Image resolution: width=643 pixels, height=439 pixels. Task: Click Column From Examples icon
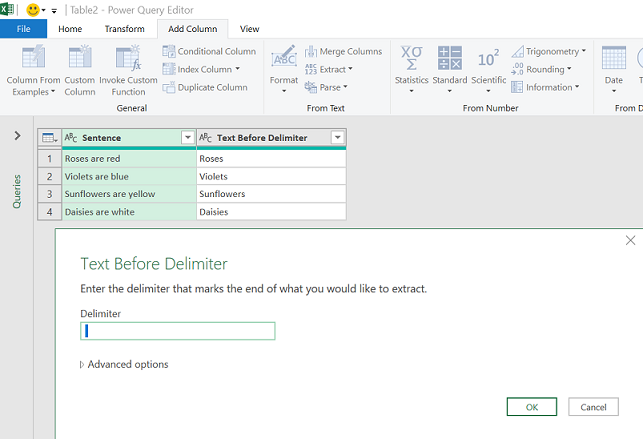coord(34,58)
